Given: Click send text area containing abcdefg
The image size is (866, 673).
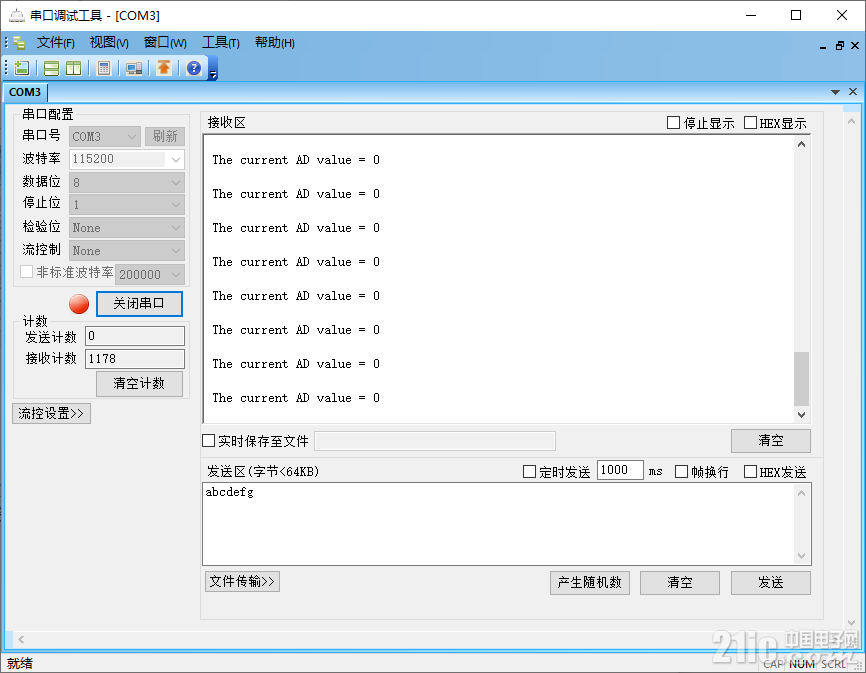Looking at the screenshot, I should pyautogui.click(x=499, y=523).
